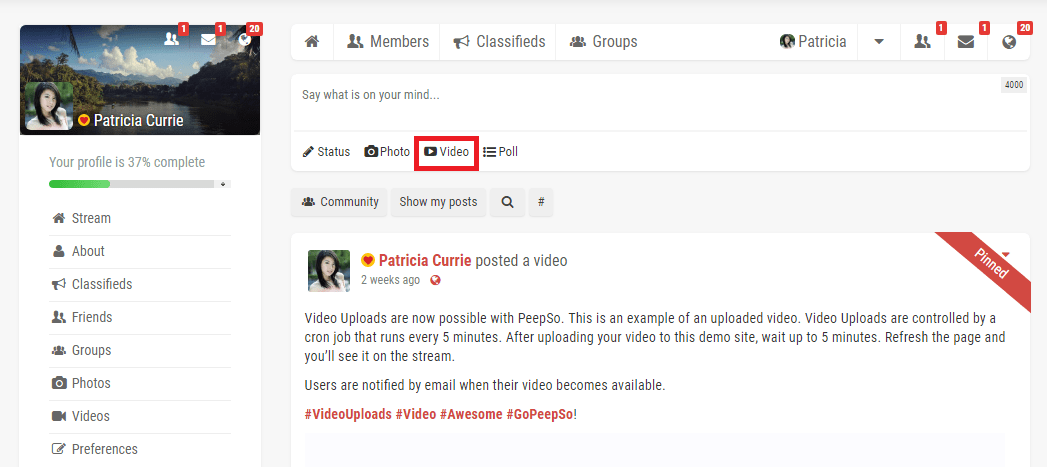Open Patricia Currie name on cover
The width and height of the screenshot is (1047, 467).
click(138, 120)
